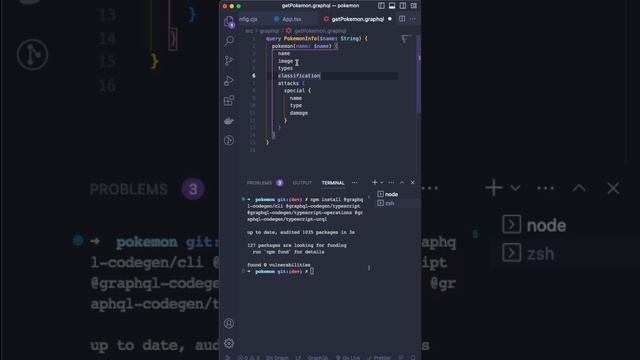This screenshot has width=640, height=360.
Task: Open the Source Control view icon
Action: coord(229,61)
